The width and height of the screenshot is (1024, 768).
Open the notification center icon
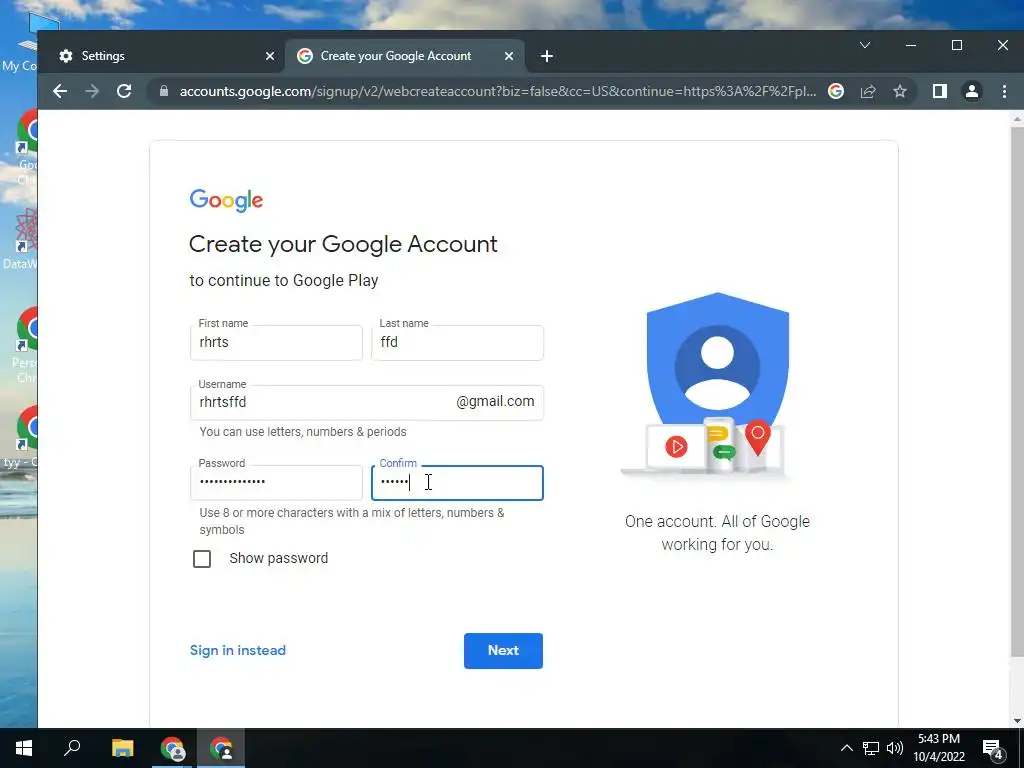(993, 748)
